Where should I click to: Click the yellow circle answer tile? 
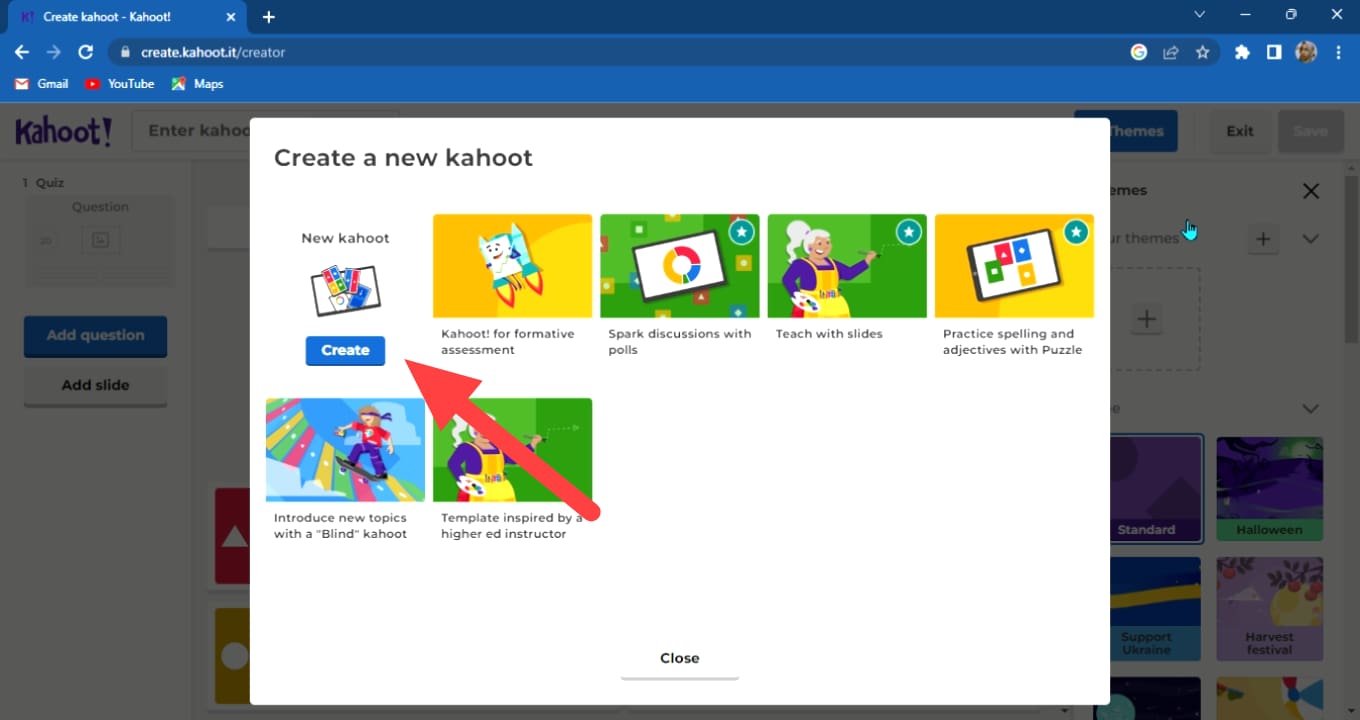coord(232,656)
